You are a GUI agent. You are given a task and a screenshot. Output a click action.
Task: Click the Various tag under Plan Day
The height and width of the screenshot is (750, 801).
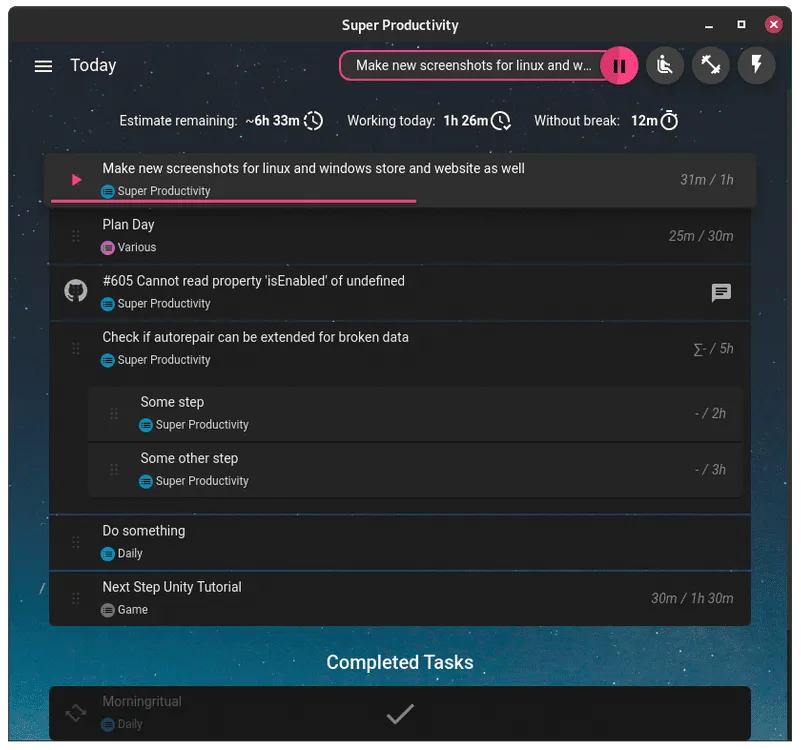tap(129, 247)
